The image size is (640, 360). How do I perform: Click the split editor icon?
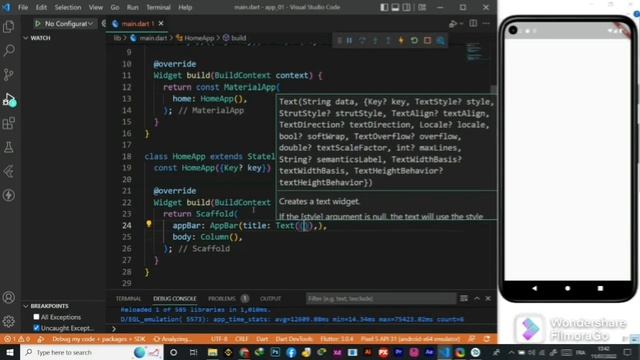tap(473, 24)
